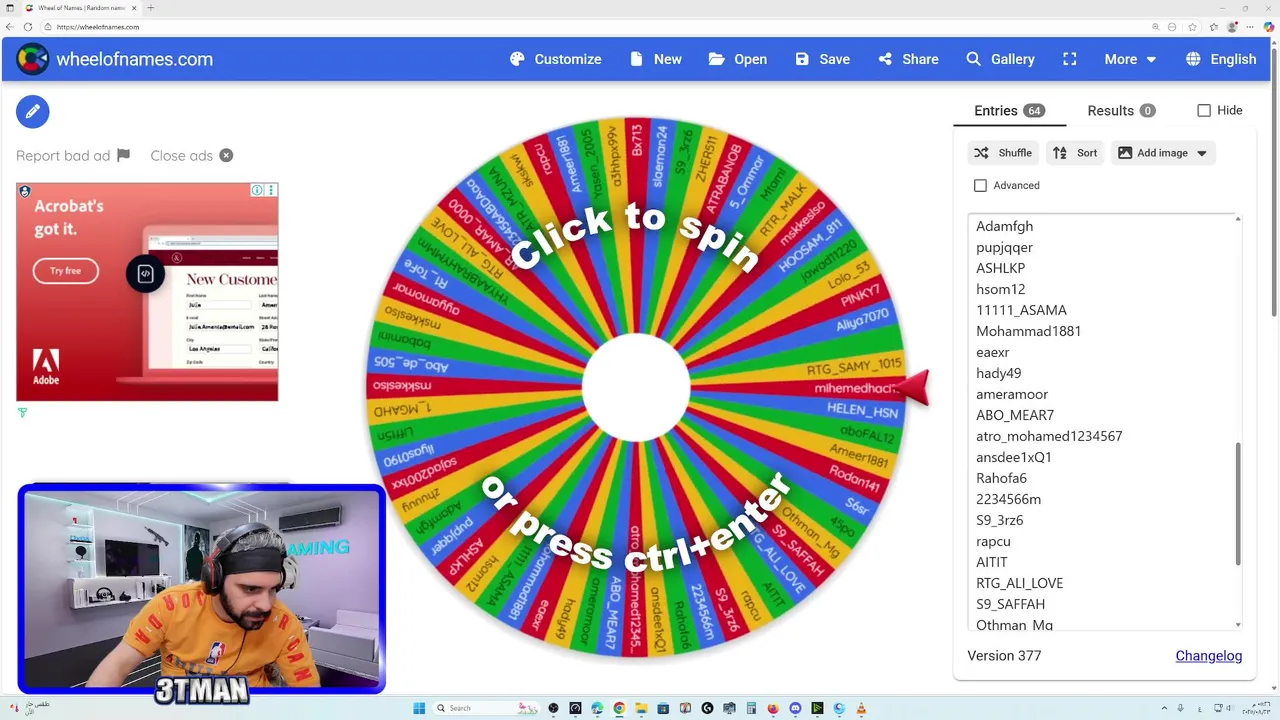The height and width of the screenshot is (720, 1280).
Task: Save the current wheel
Action: coord(822,59)
